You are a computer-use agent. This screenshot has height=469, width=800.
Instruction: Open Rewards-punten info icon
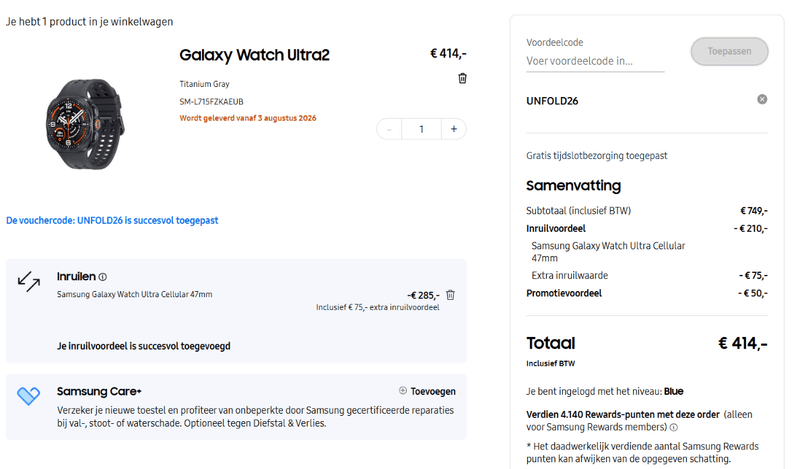coord(673,428)
